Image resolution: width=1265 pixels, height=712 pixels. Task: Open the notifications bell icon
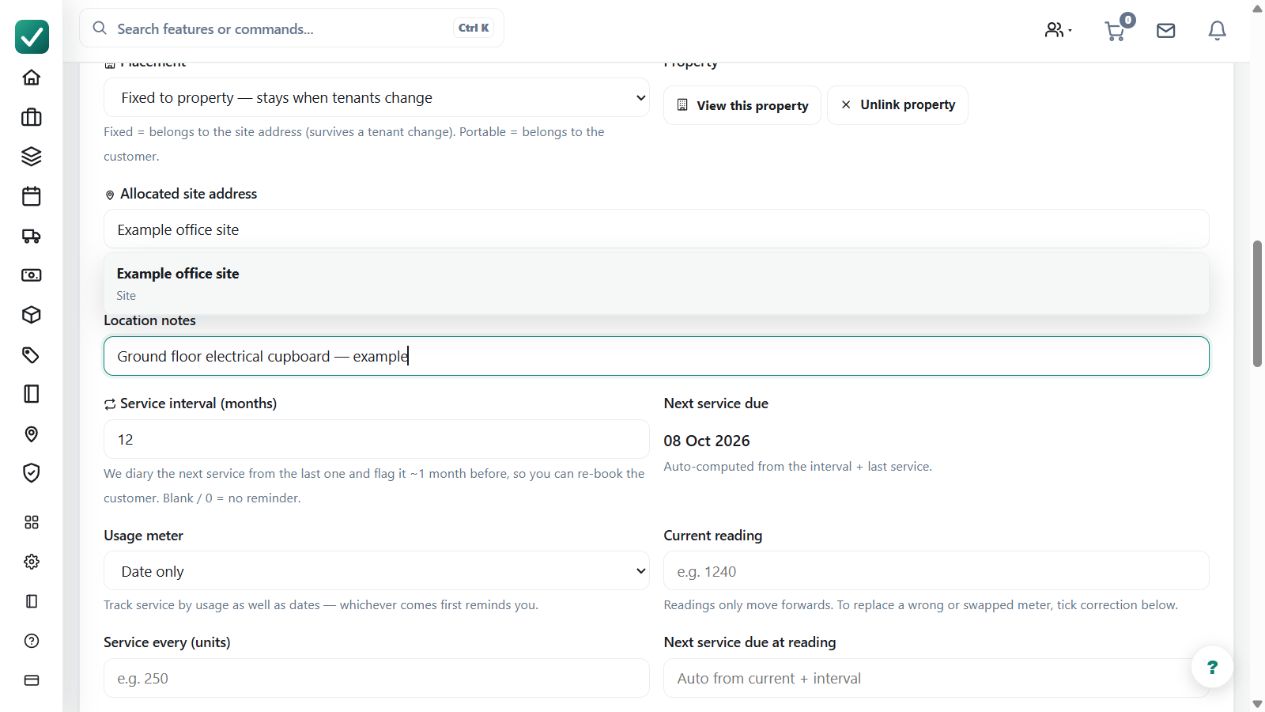(1217, 30)
